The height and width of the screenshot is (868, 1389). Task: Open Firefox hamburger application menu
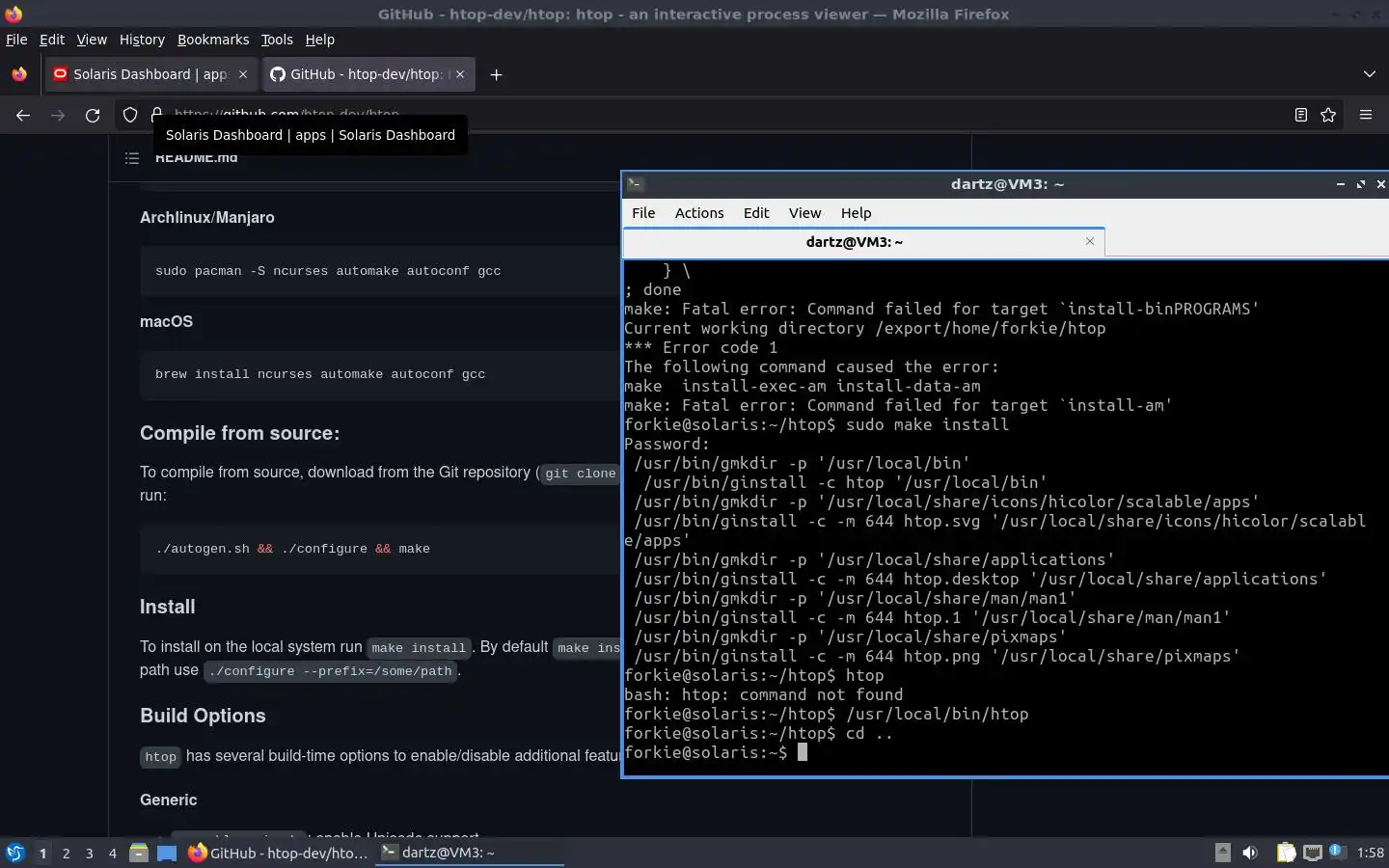pos(1366,115)
